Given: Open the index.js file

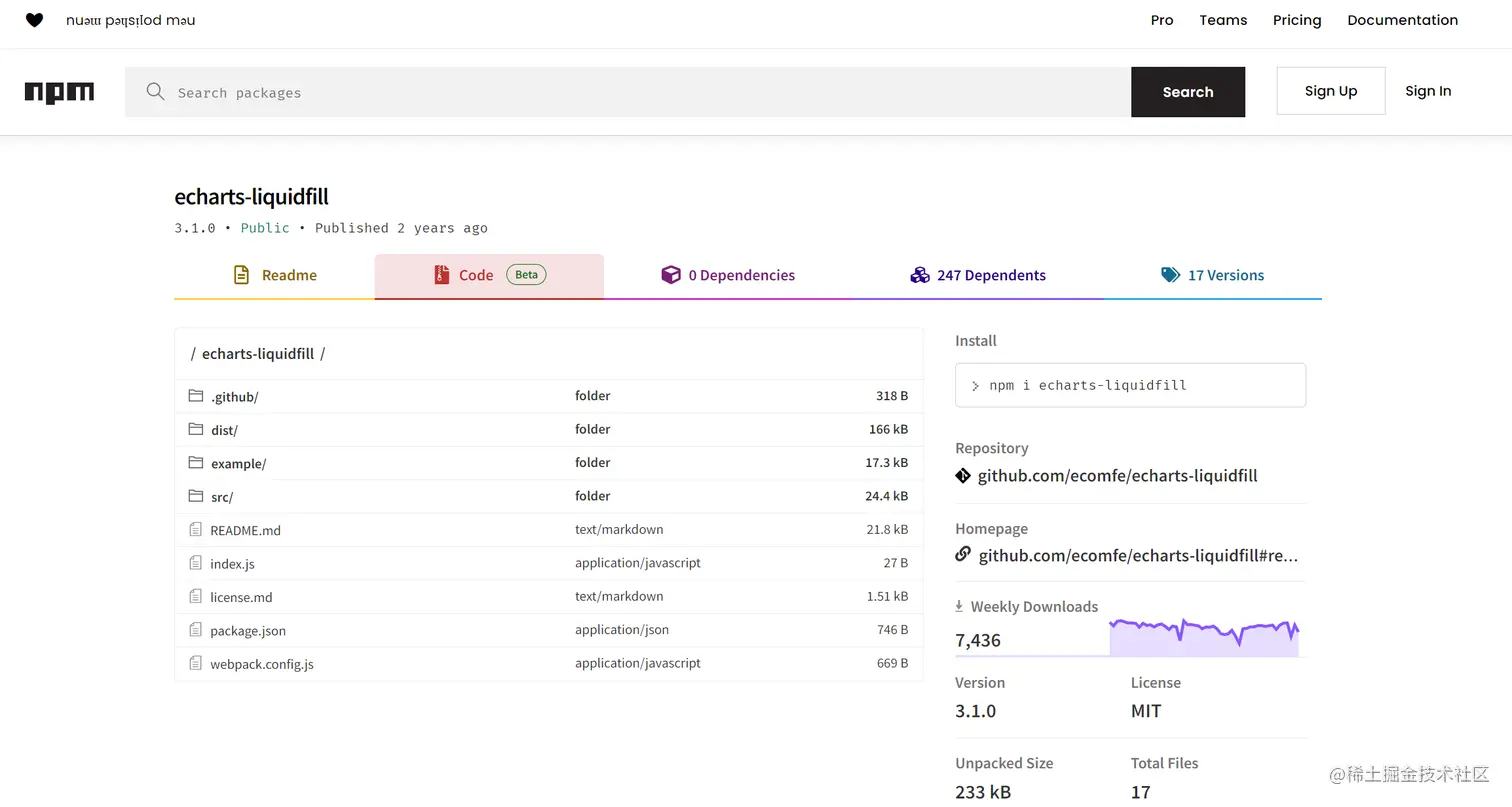Looking at the screenshot, I should (232, 564).
